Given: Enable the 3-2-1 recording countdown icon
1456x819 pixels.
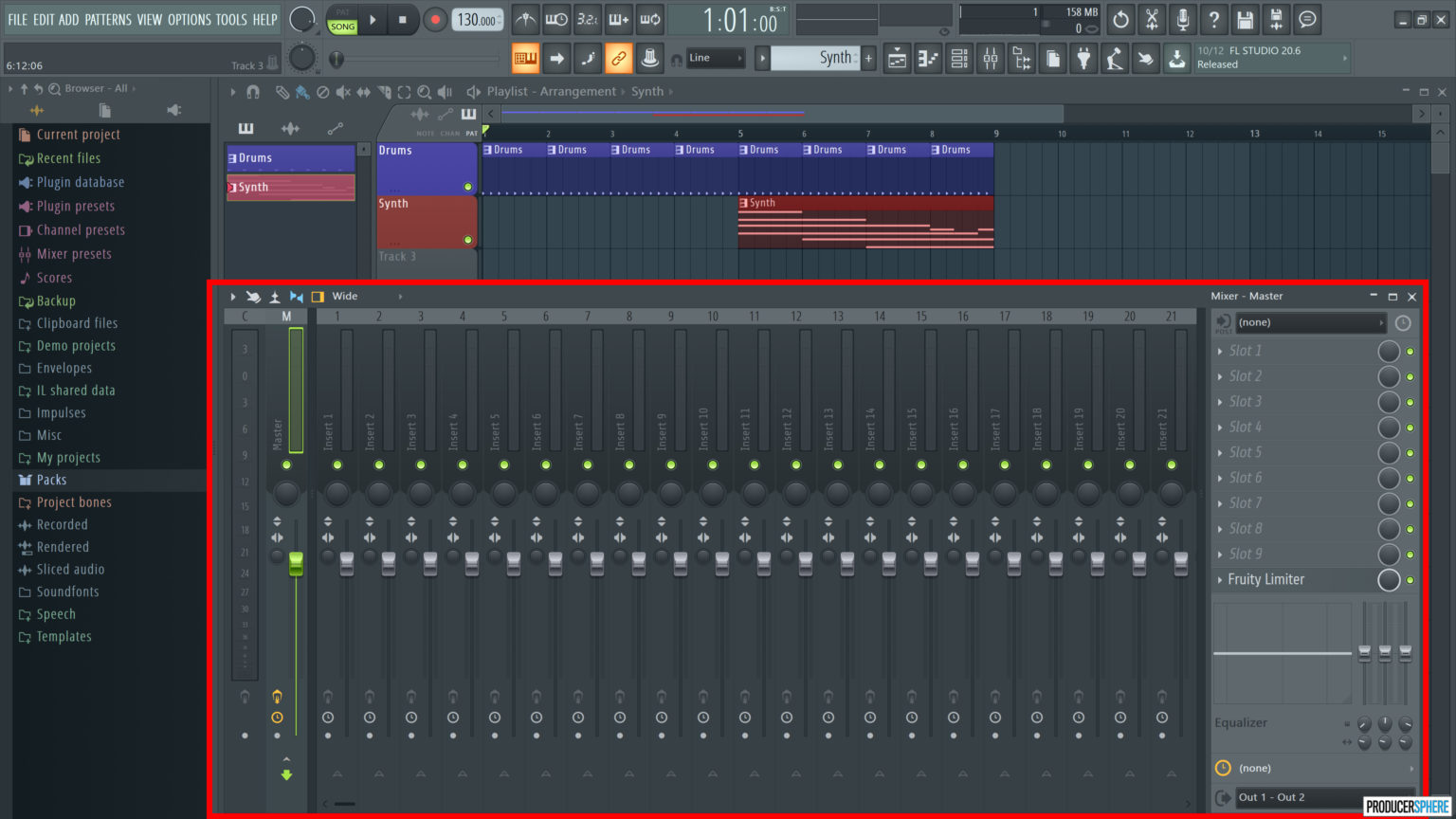Looking at the screenshot, I should pyautogui.click(x=589, y=19).
